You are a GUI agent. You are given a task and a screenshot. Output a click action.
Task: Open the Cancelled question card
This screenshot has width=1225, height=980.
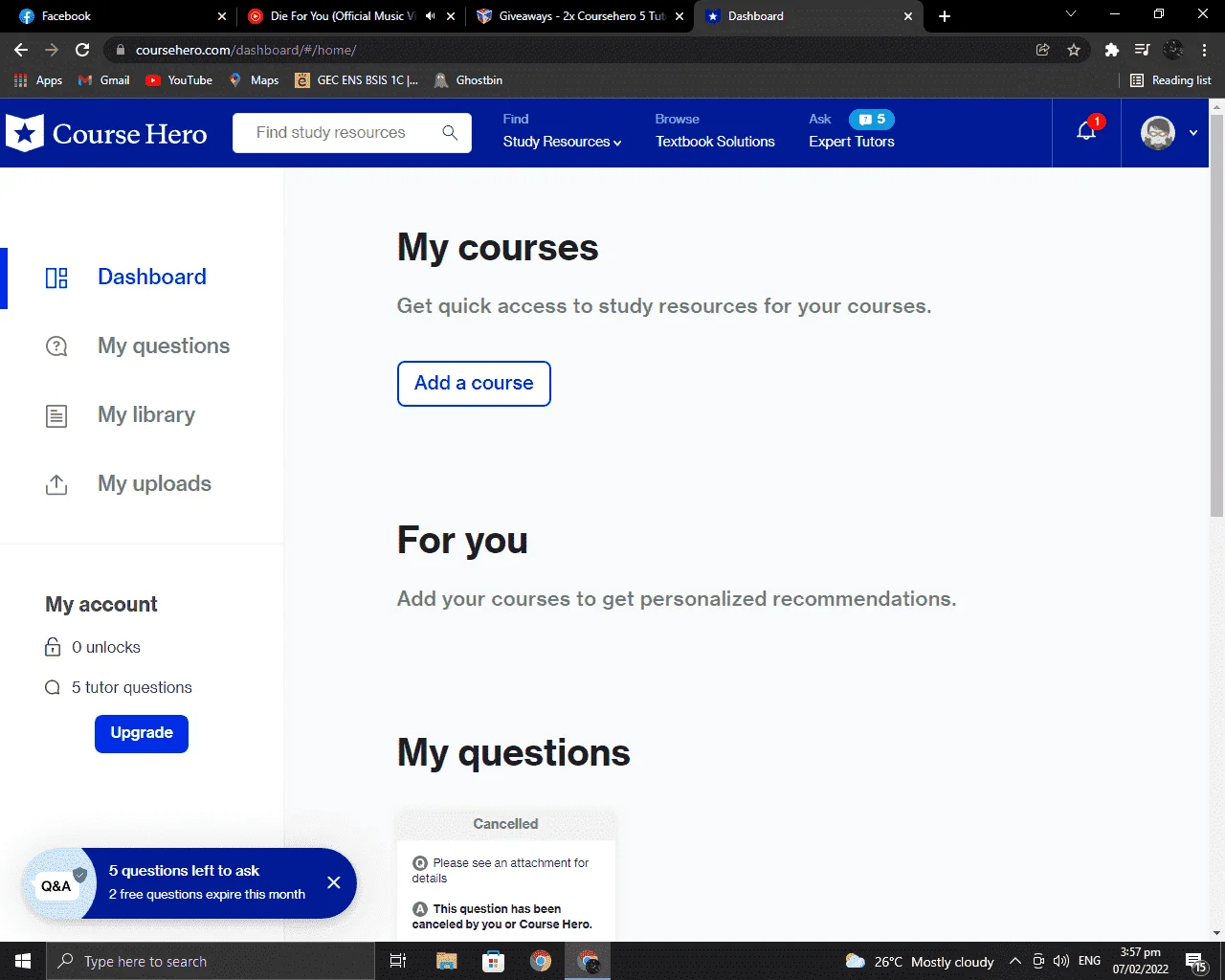[x=506, y=876]
